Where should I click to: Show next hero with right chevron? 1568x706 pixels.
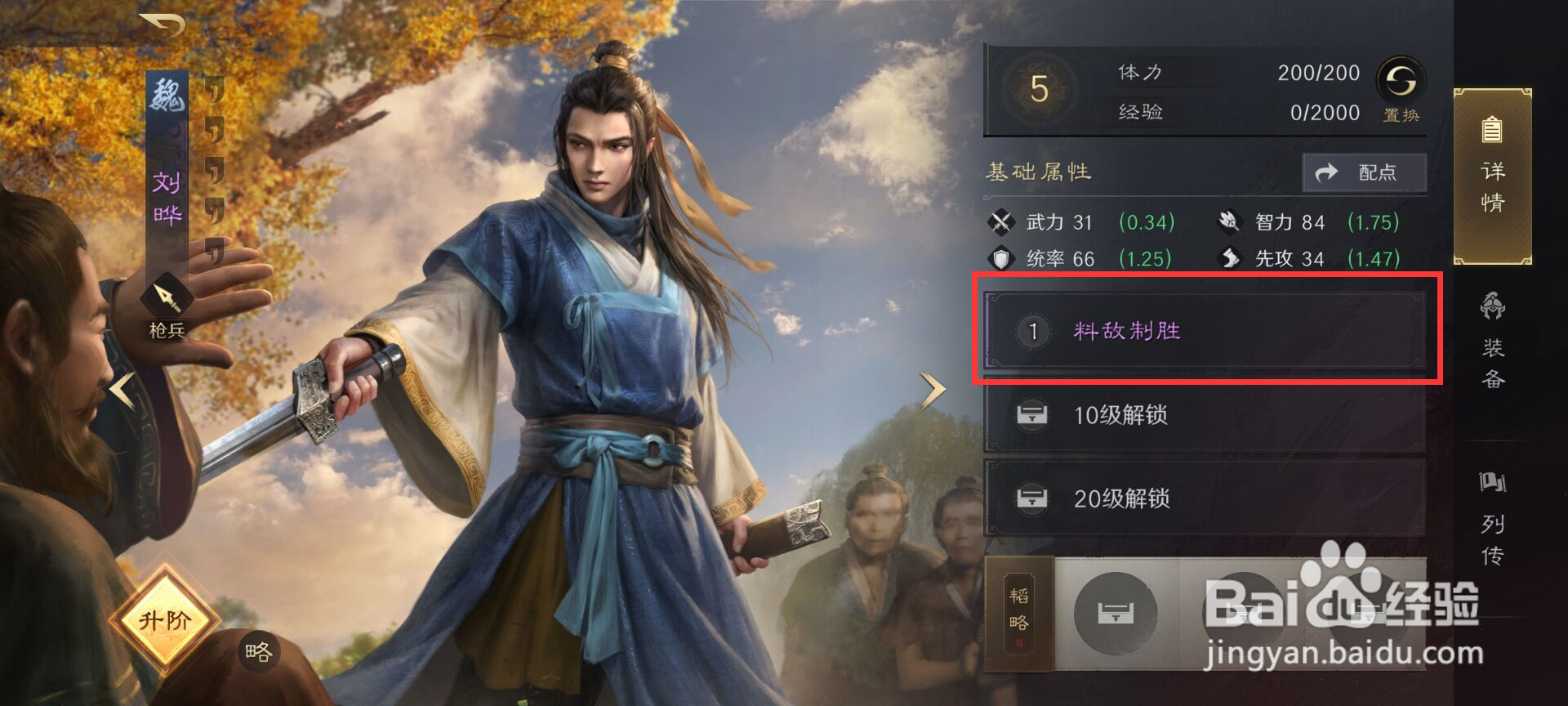pos(933,391)
